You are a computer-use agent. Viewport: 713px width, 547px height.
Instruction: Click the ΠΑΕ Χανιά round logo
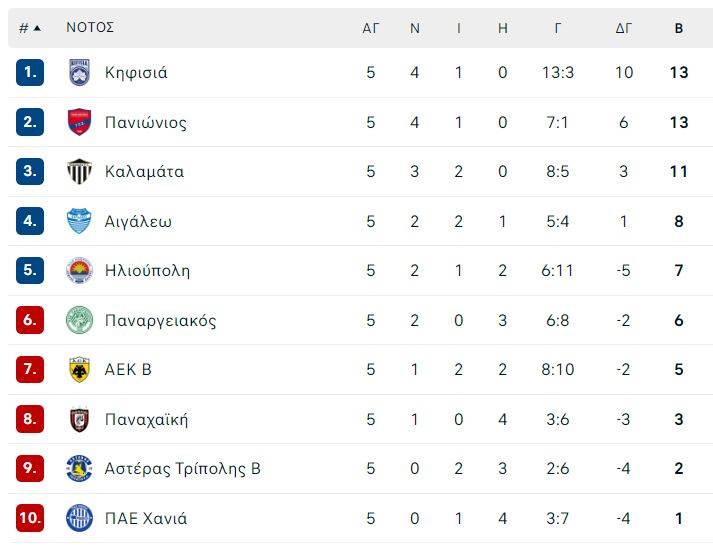(79, 518)
